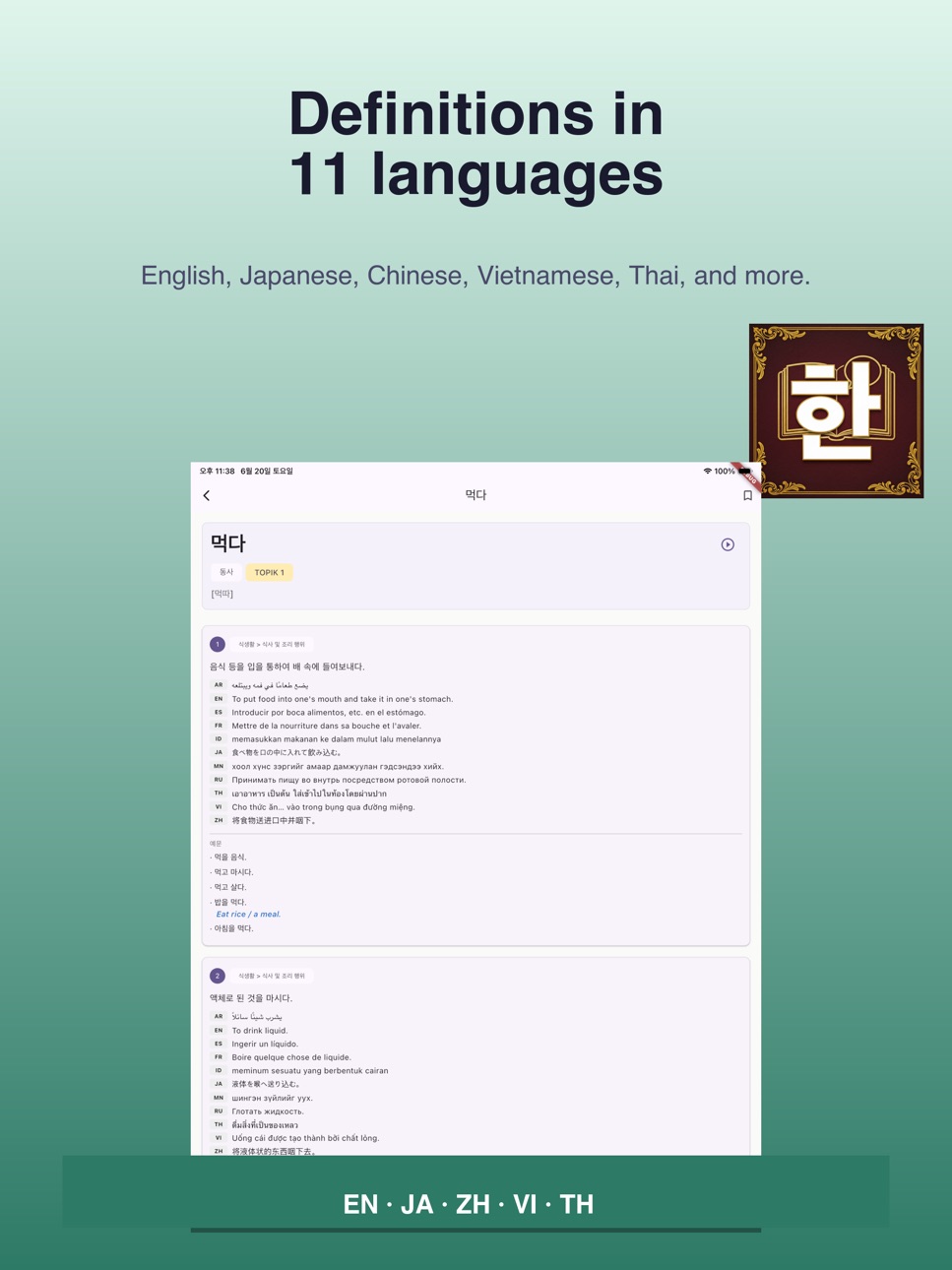Tap the RU badge for "Принимать пищу"

point(219,780)
